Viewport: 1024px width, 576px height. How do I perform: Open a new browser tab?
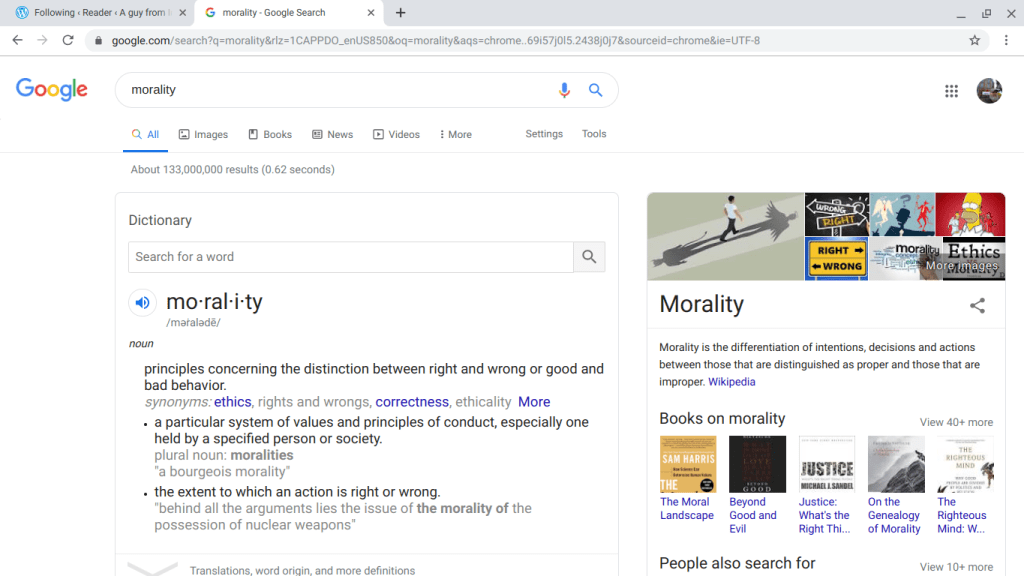tap(401, 13)
